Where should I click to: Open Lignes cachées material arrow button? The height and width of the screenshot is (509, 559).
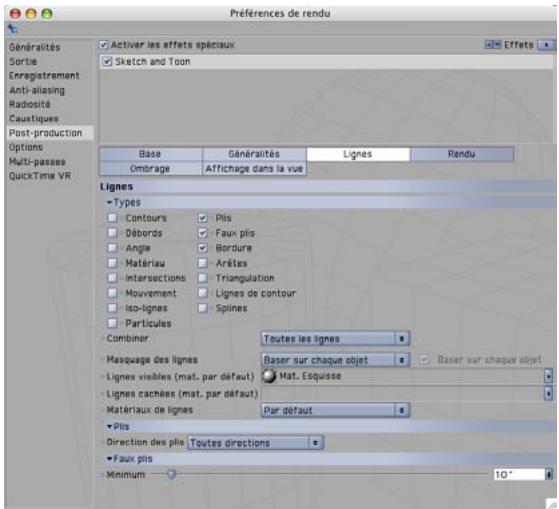[548, 393]
